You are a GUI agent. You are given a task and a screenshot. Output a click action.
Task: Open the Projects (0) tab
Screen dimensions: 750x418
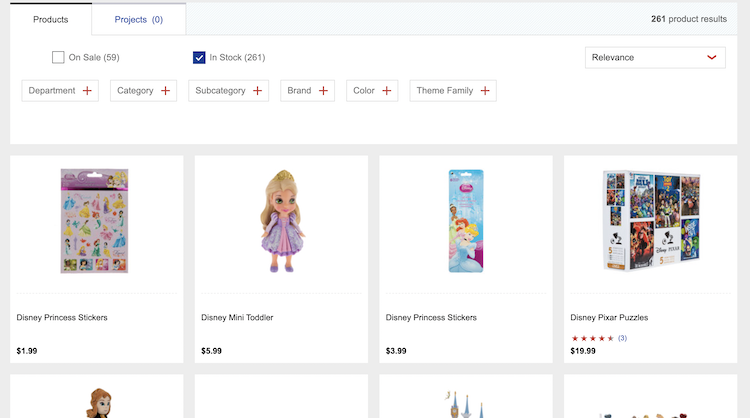[x=139, y=20]
